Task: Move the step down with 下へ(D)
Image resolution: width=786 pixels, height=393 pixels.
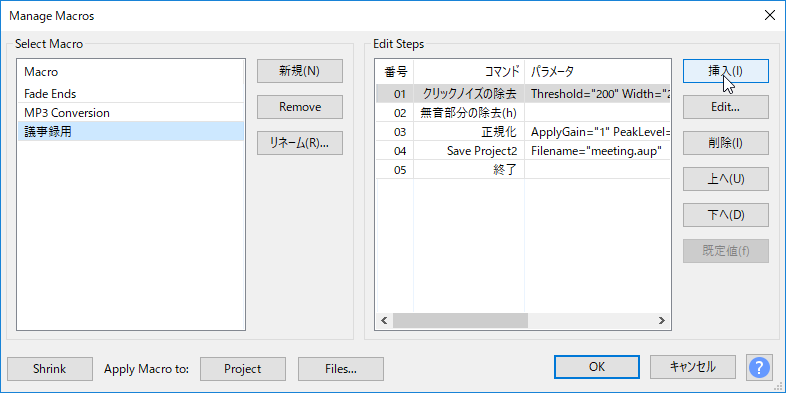Action: coord(725,215)
